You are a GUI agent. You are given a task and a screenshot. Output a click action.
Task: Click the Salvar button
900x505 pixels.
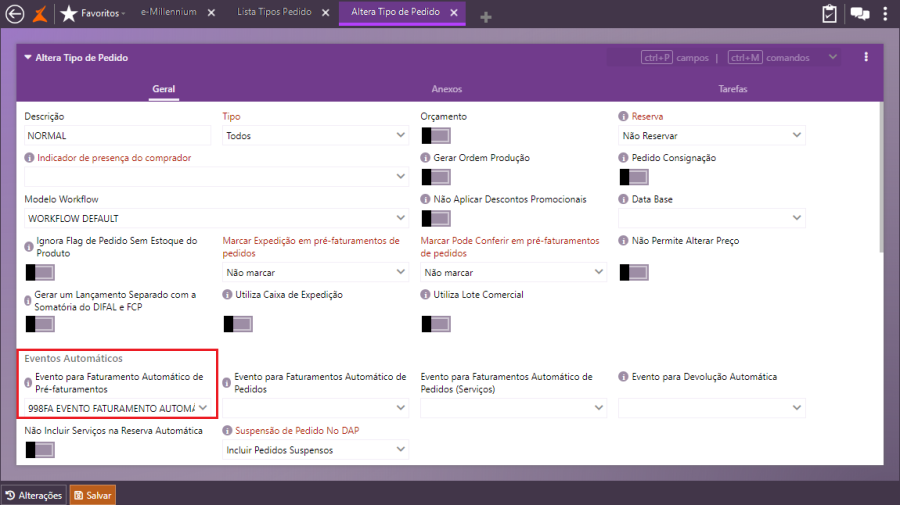92,495
